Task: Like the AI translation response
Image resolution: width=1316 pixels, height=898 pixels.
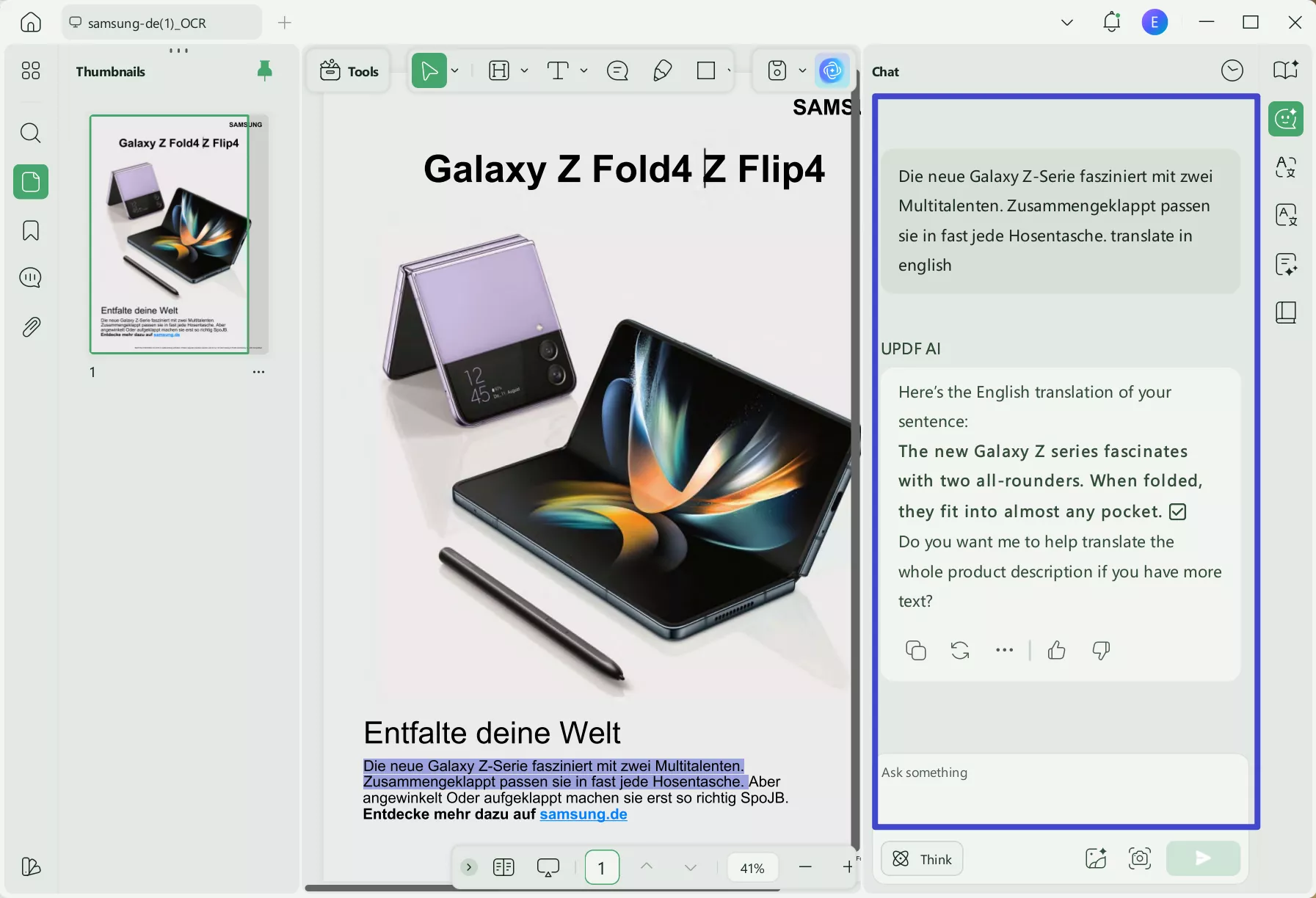Action: point(1056,650)
